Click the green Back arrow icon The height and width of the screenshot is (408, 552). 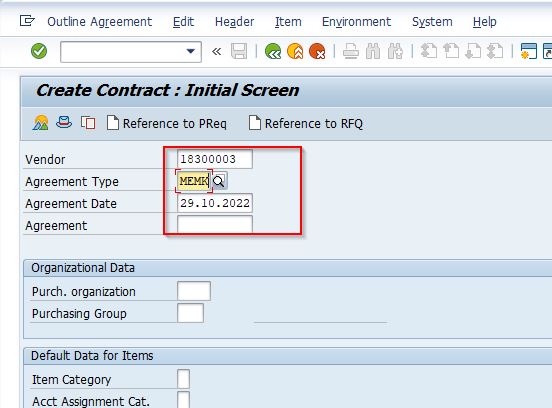(273, 51)
